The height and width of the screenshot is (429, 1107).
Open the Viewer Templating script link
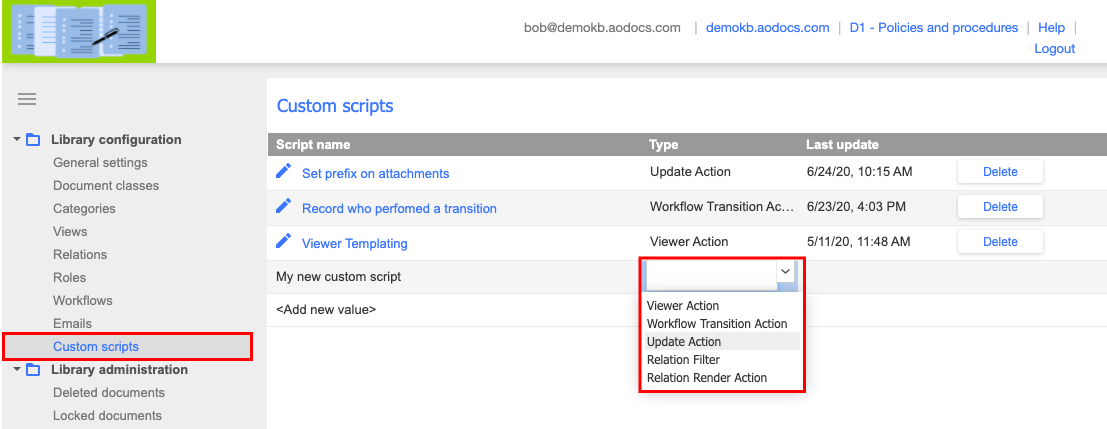coord(354,243)
